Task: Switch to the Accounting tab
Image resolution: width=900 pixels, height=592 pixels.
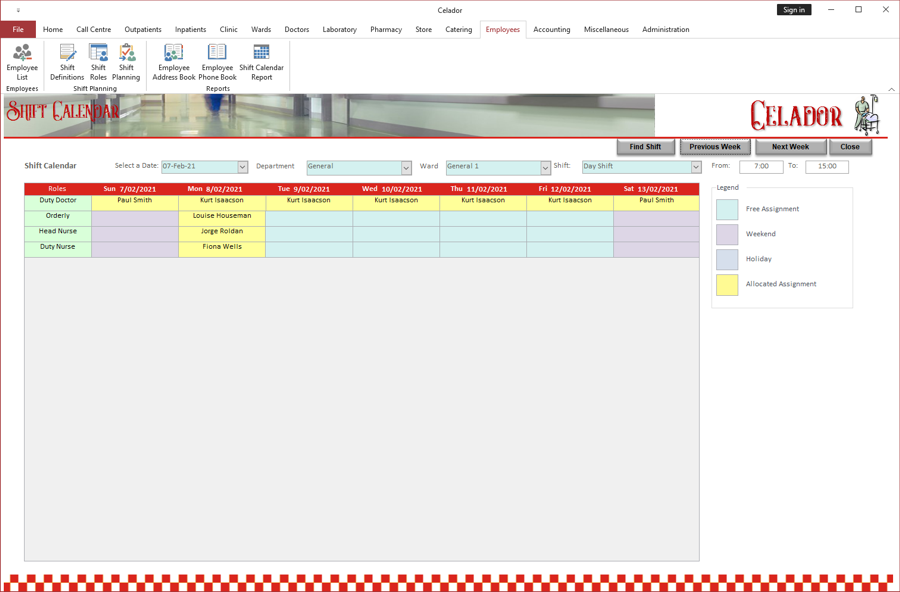Action: click(551, 29)
